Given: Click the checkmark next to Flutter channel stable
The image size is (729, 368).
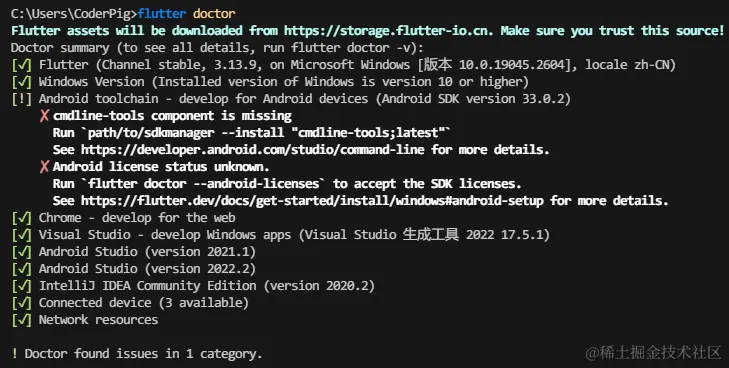Looking at the screenshot, I should click(21, 65).
